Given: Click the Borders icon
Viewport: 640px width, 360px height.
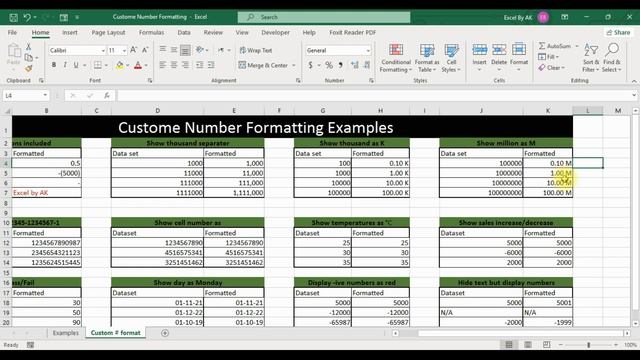Looking at the screenshot, I should pyautogui.click(x=98, y=65).
